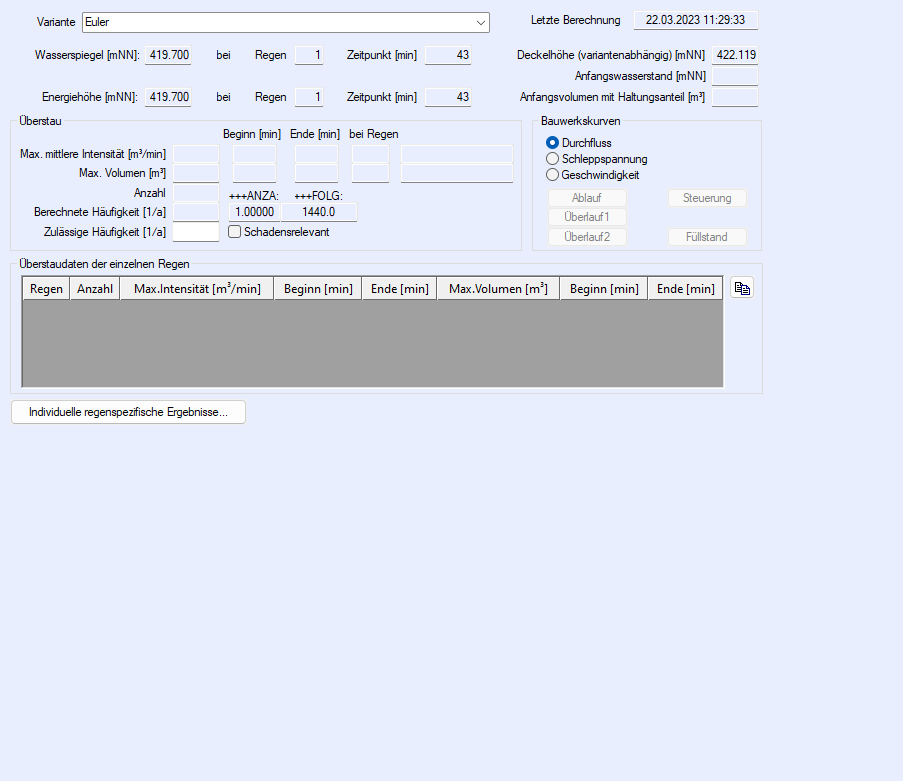Click the Max.Volumen column header
Image resolution: width=903 pixels, height=781 pixels.
(498, 289)
